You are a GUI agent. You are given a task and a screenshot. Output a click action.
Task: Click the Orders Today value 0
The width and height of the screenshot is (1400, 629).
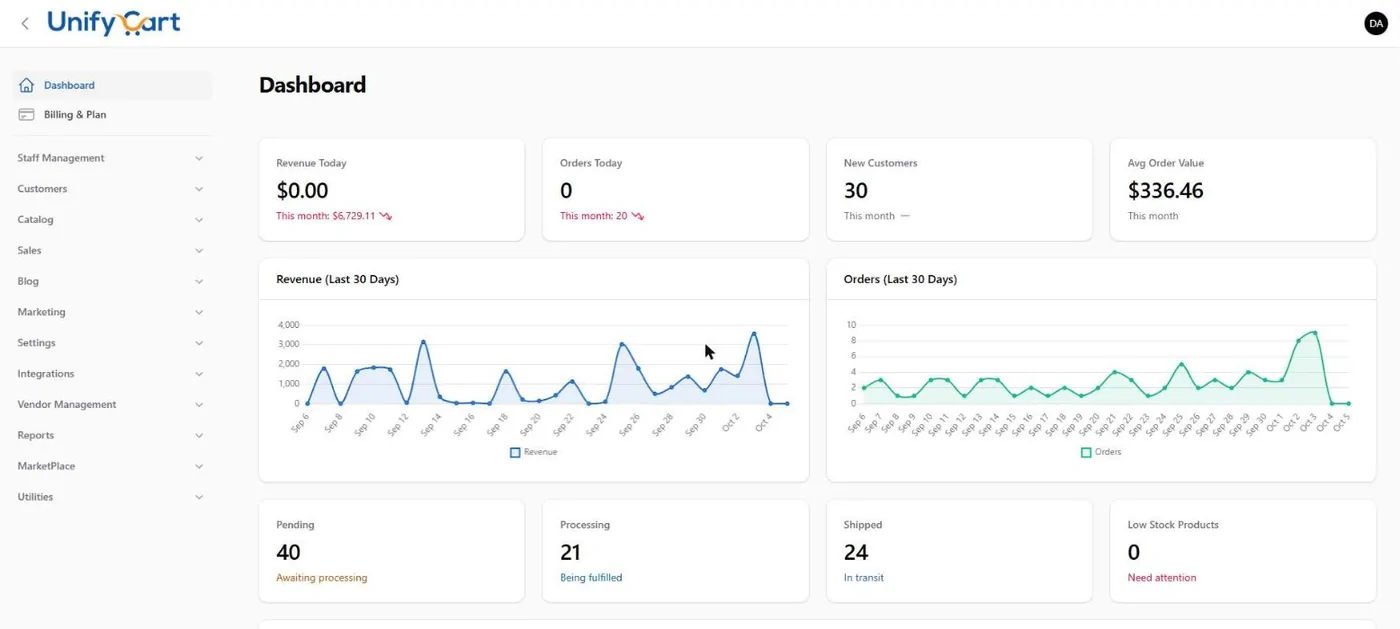pos(566,190)
